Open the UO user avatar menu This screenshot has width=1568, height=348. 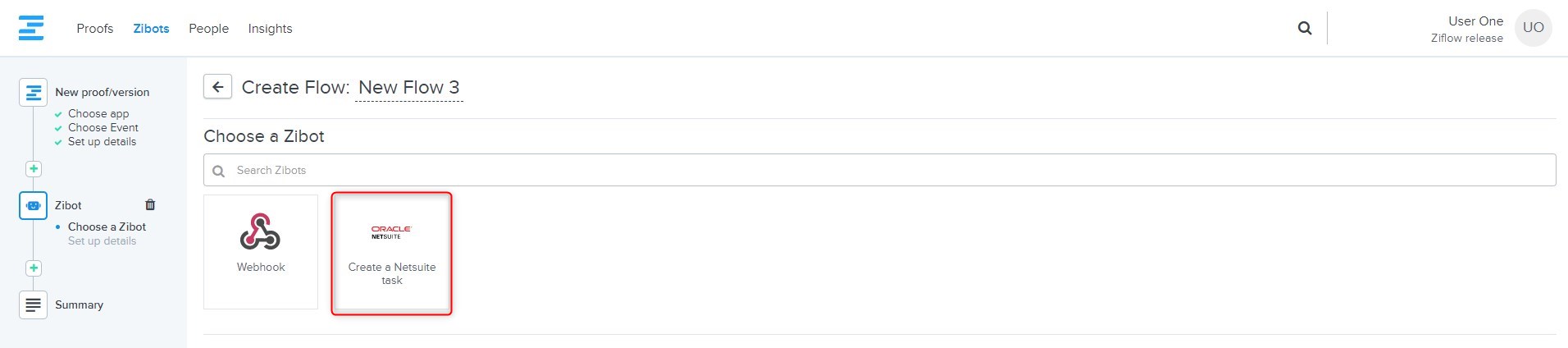tap(1533, 28)
